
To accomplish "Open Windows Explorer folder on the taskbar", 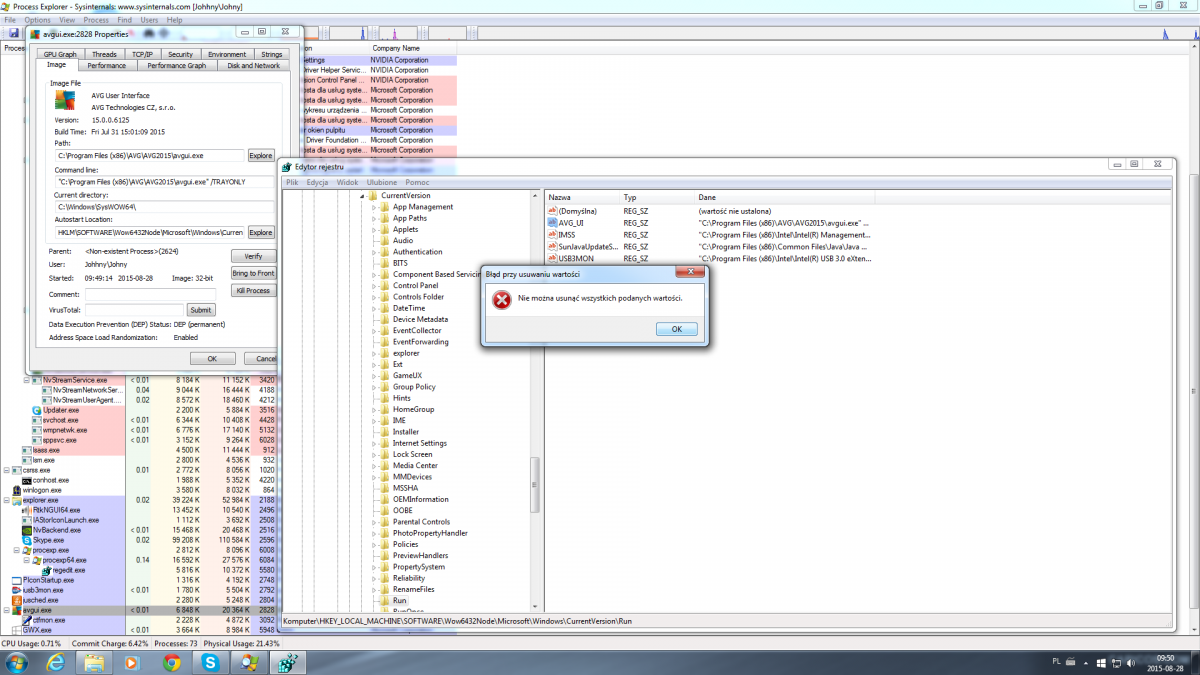I will tap(94, 662).
